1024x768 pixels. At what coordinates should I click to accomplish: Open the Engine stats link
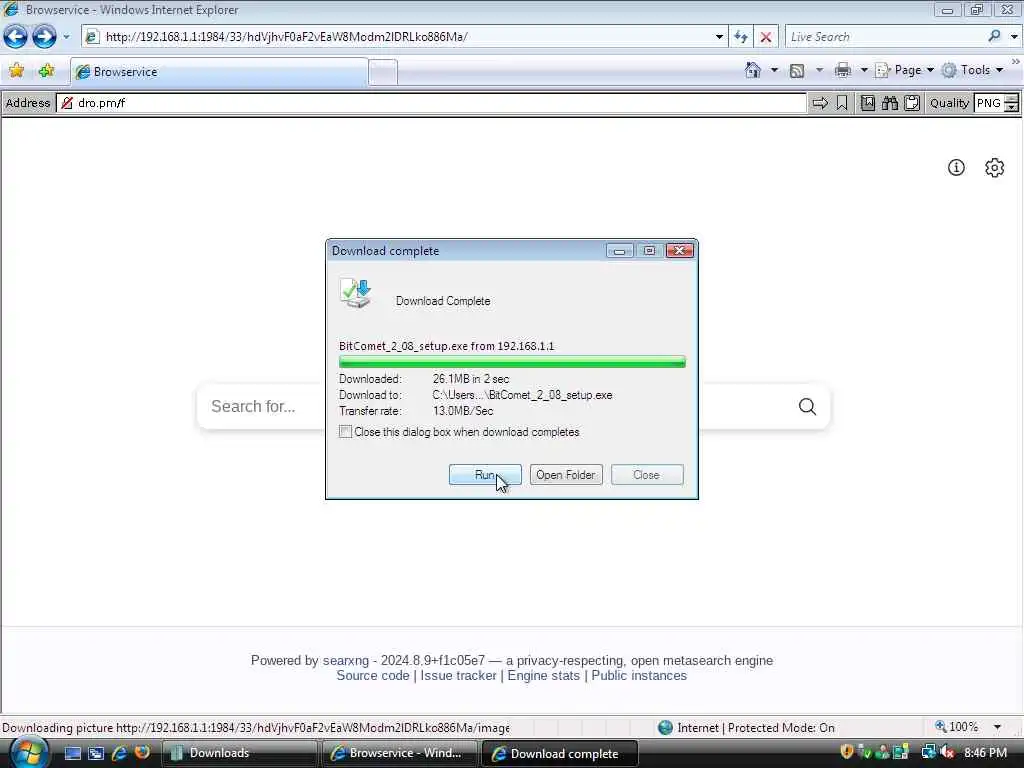(543, 676)
